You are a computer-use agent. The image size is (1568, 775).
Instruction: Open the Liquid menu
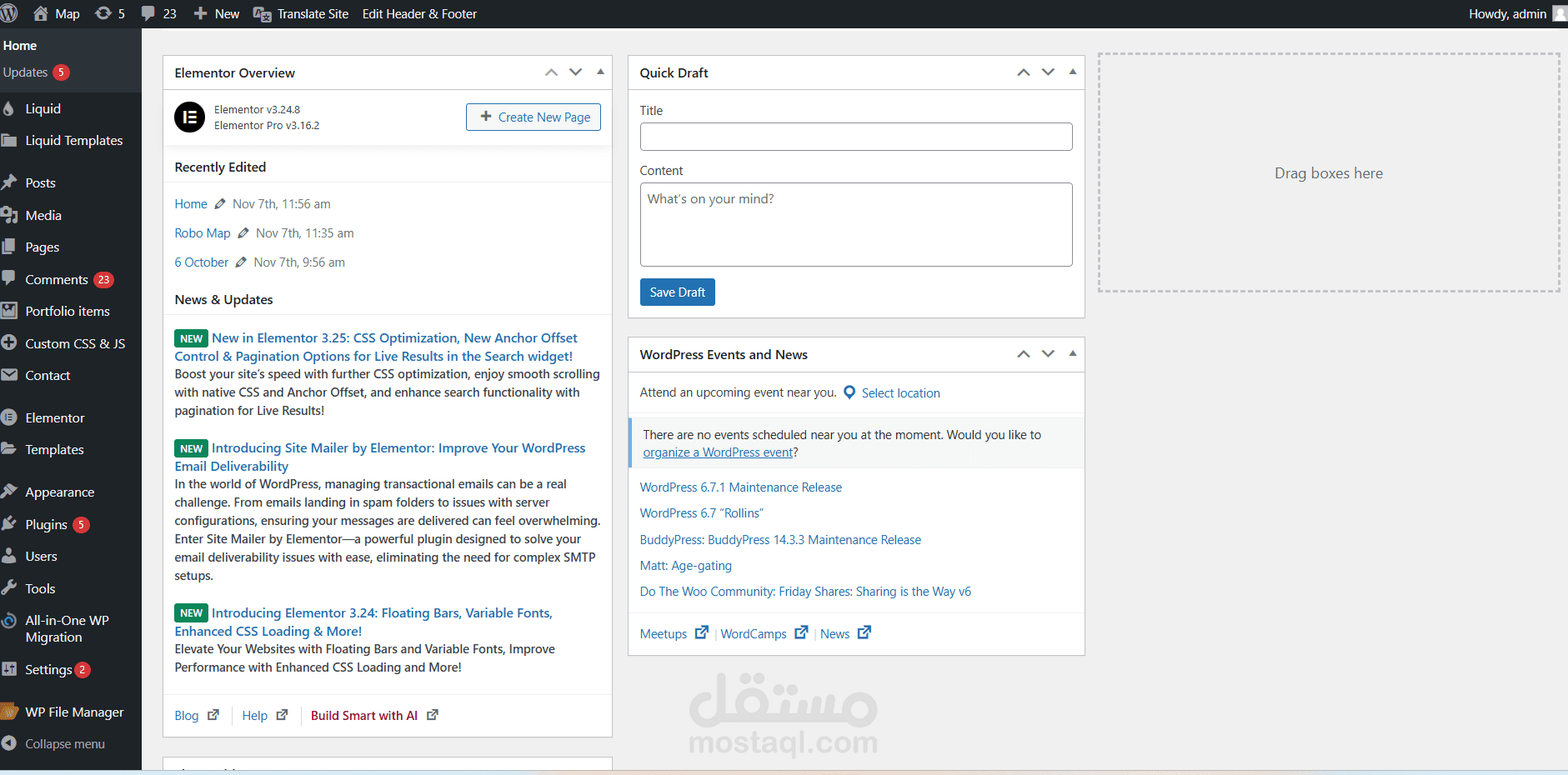43,108
